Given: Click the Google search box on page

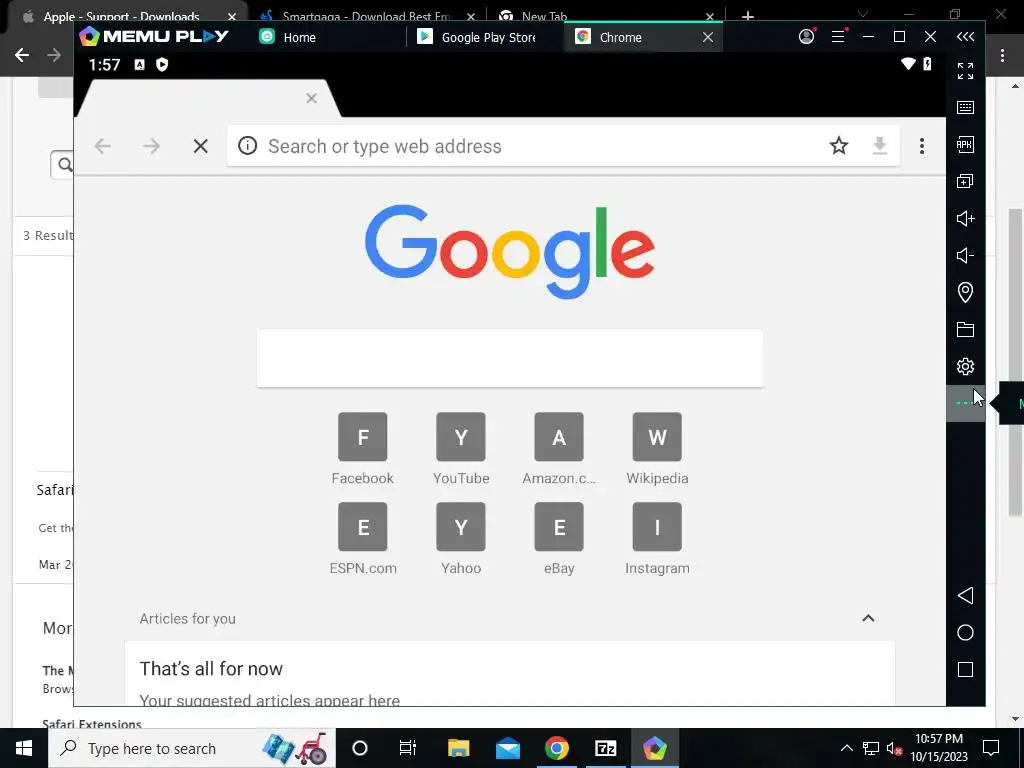Looking at the screenshot, I should click(510, 358).
